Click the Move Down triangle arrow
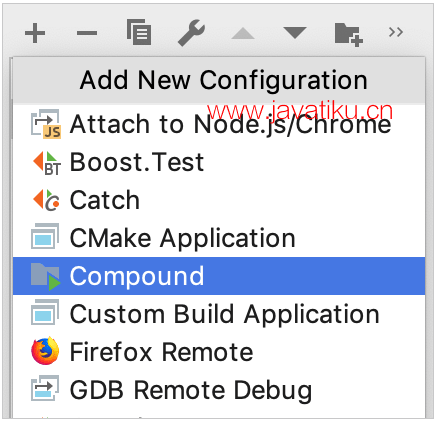The image size is (436, 421). 295,33
